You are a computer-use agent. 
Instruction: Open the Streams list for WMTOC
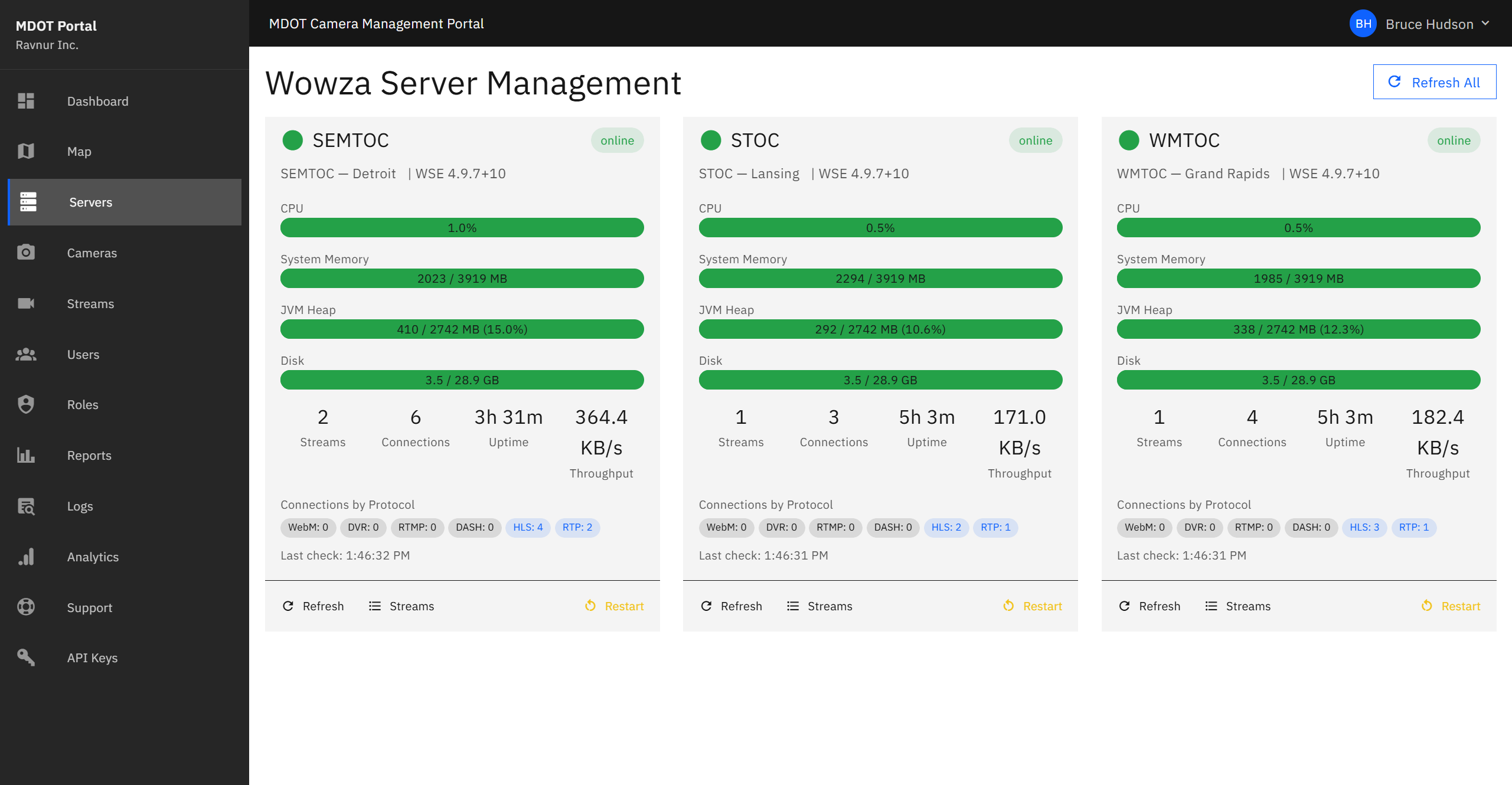1237,606
